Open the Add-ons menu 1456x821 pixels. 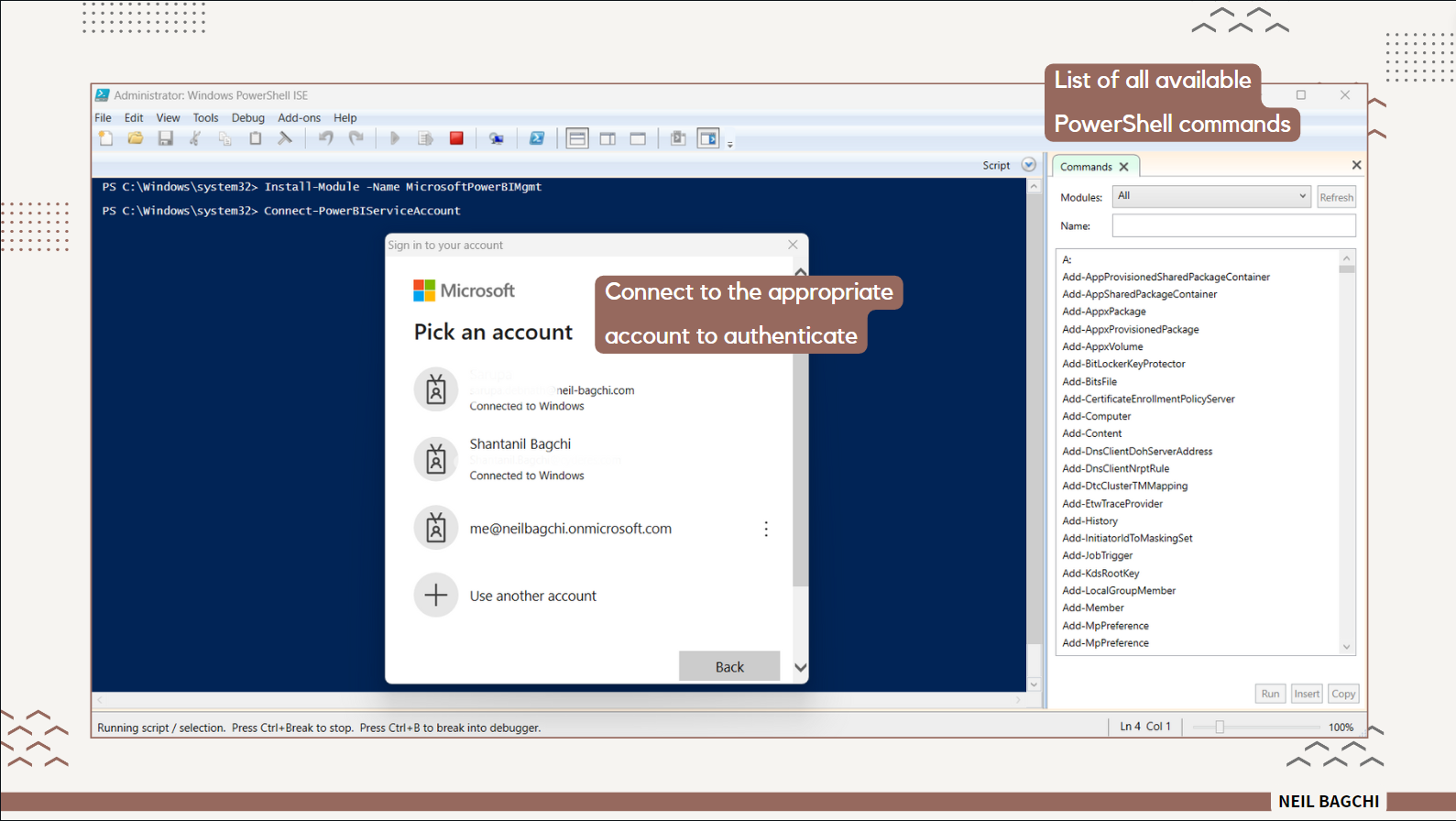click(299, 118)
